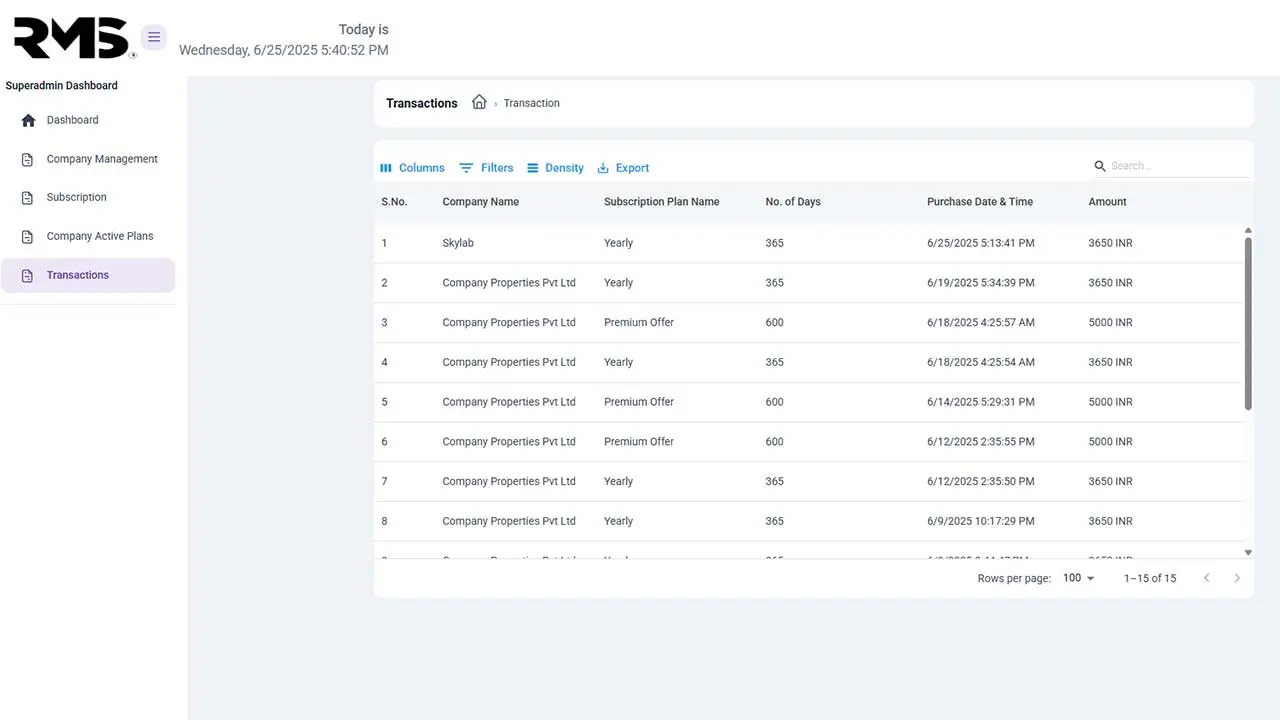1280x720 pixels.
Task: Click the date 6/14/2025 5:29:31 PM
Action: pyautogui.click(x=981, y=402)
